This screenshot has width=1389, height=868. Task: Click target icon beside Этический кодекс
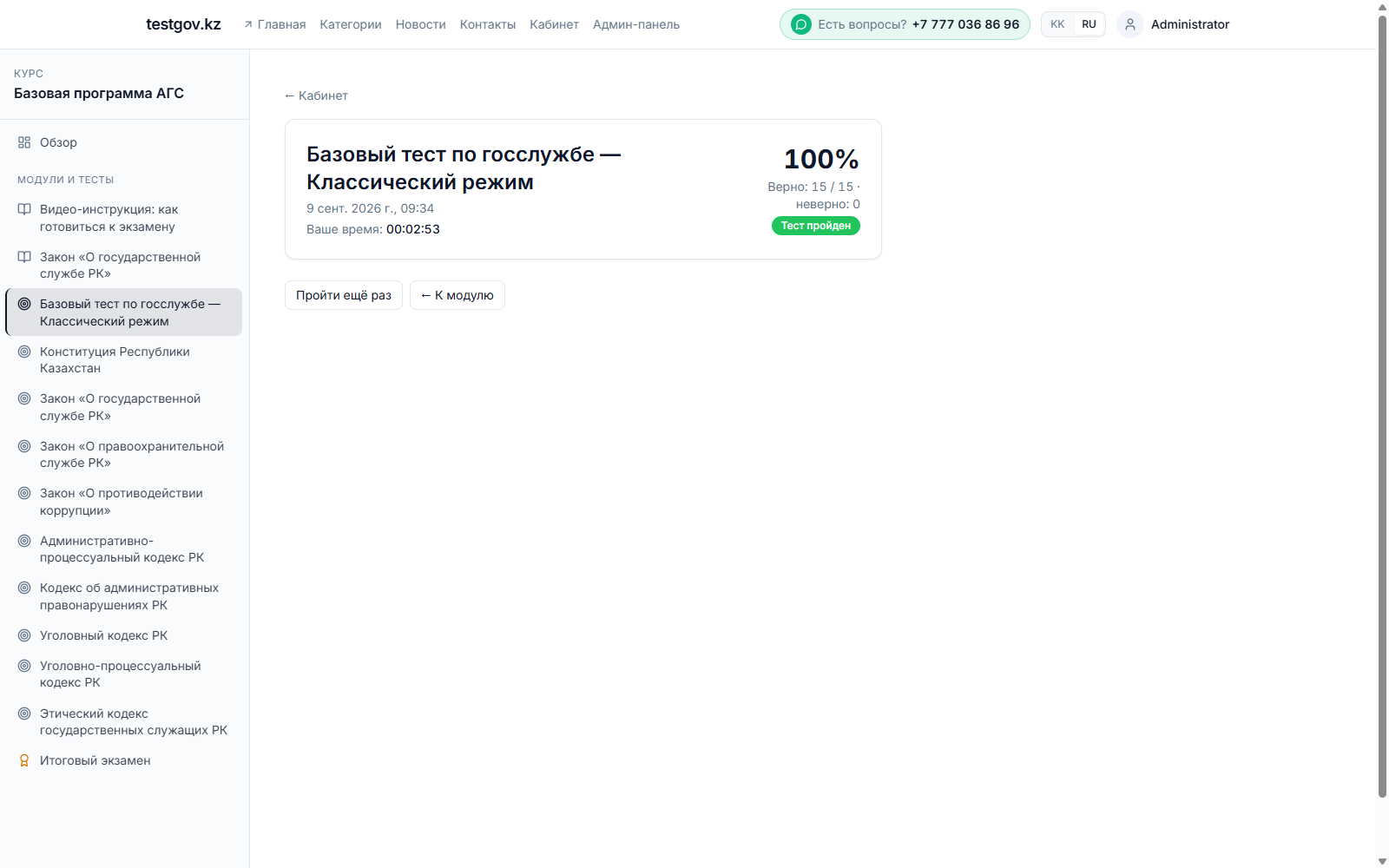tap(24, 713)
